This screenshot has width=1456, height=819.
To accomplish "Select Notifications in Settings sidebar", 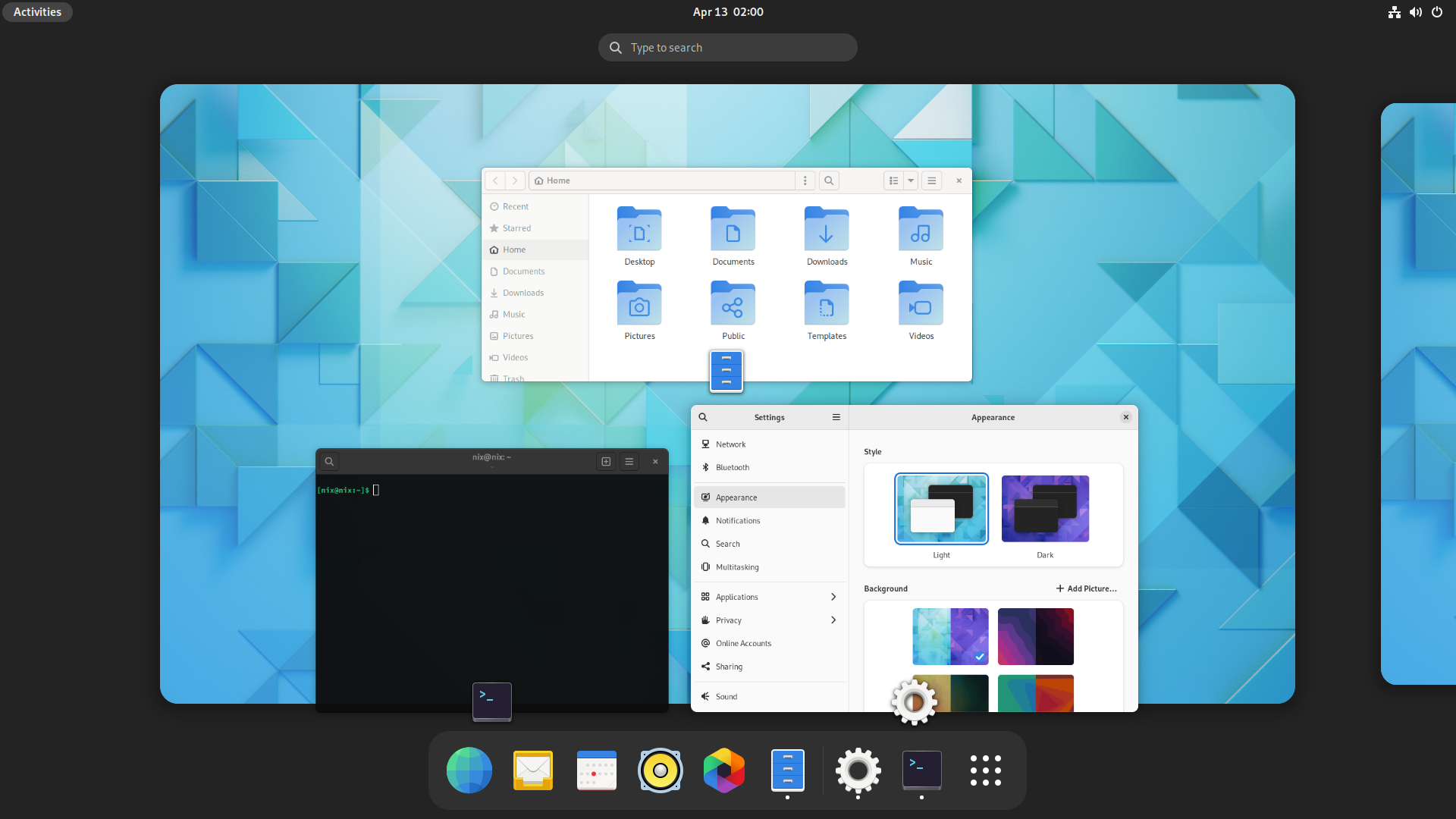I will 738,521.
